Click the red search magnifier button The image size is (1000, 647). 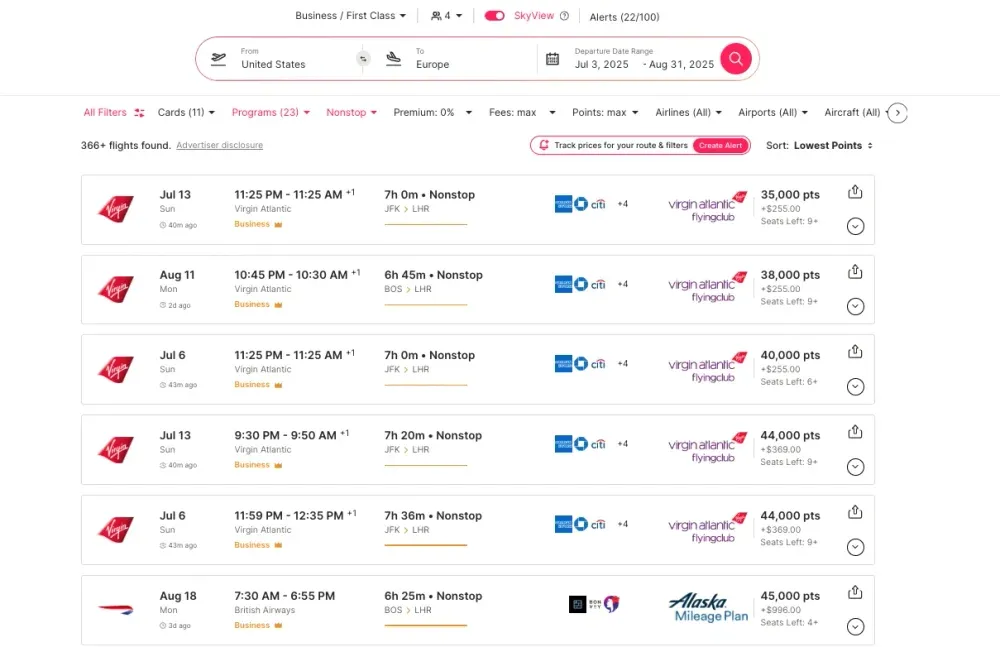(x=735, y=59)
